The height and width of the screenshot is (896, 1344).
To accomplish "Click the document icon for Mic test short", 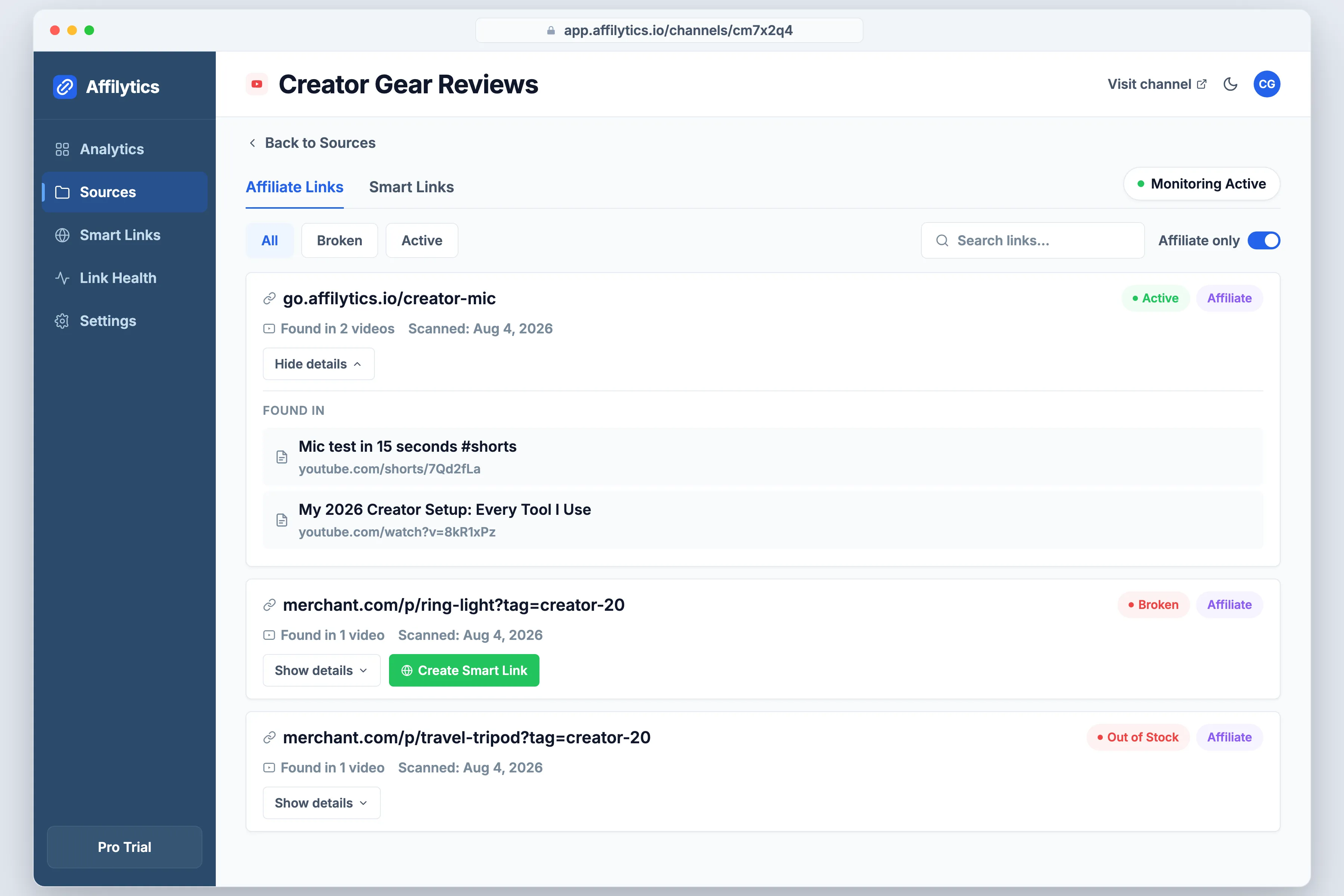I will (x=282, y=457).
